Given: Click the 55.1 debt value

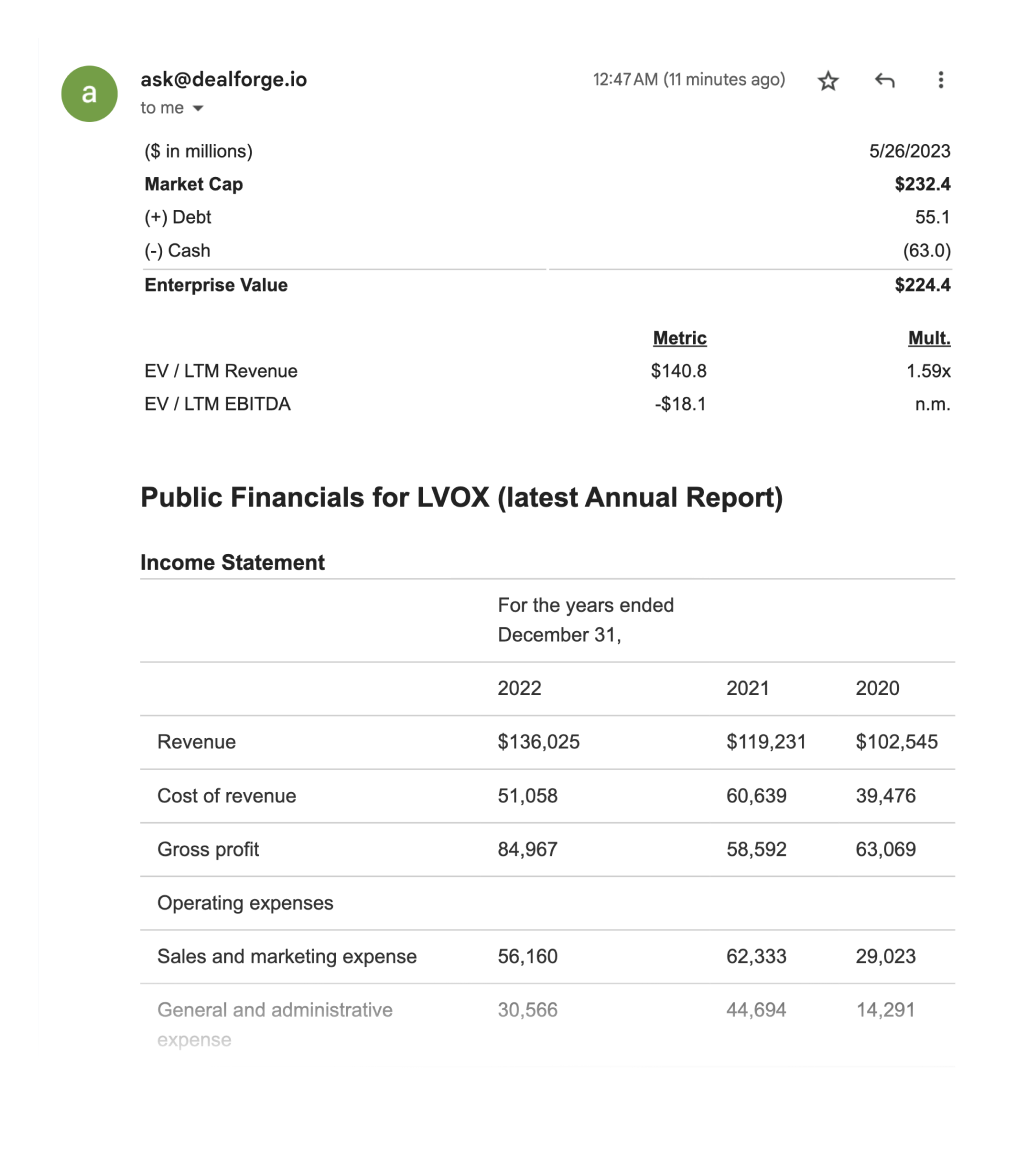Looking at the screenshot, I should tap(932, 217).
